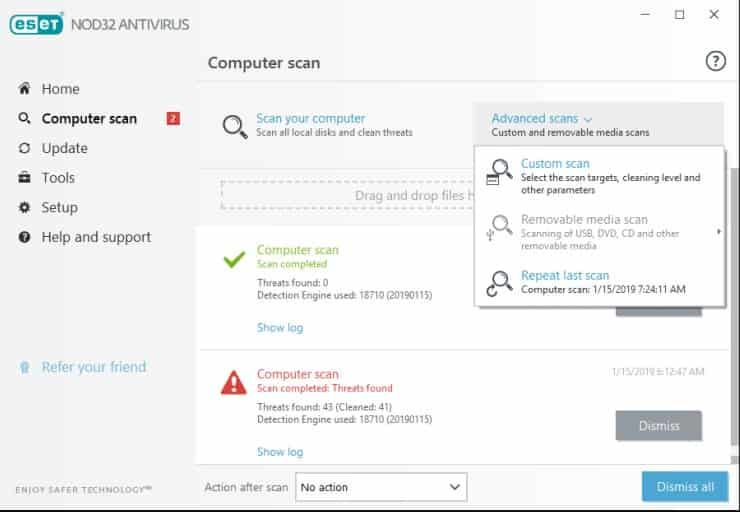Open Help and support
Image resolution: width=740 pixels, height=512 pixels.
(96, 237)
